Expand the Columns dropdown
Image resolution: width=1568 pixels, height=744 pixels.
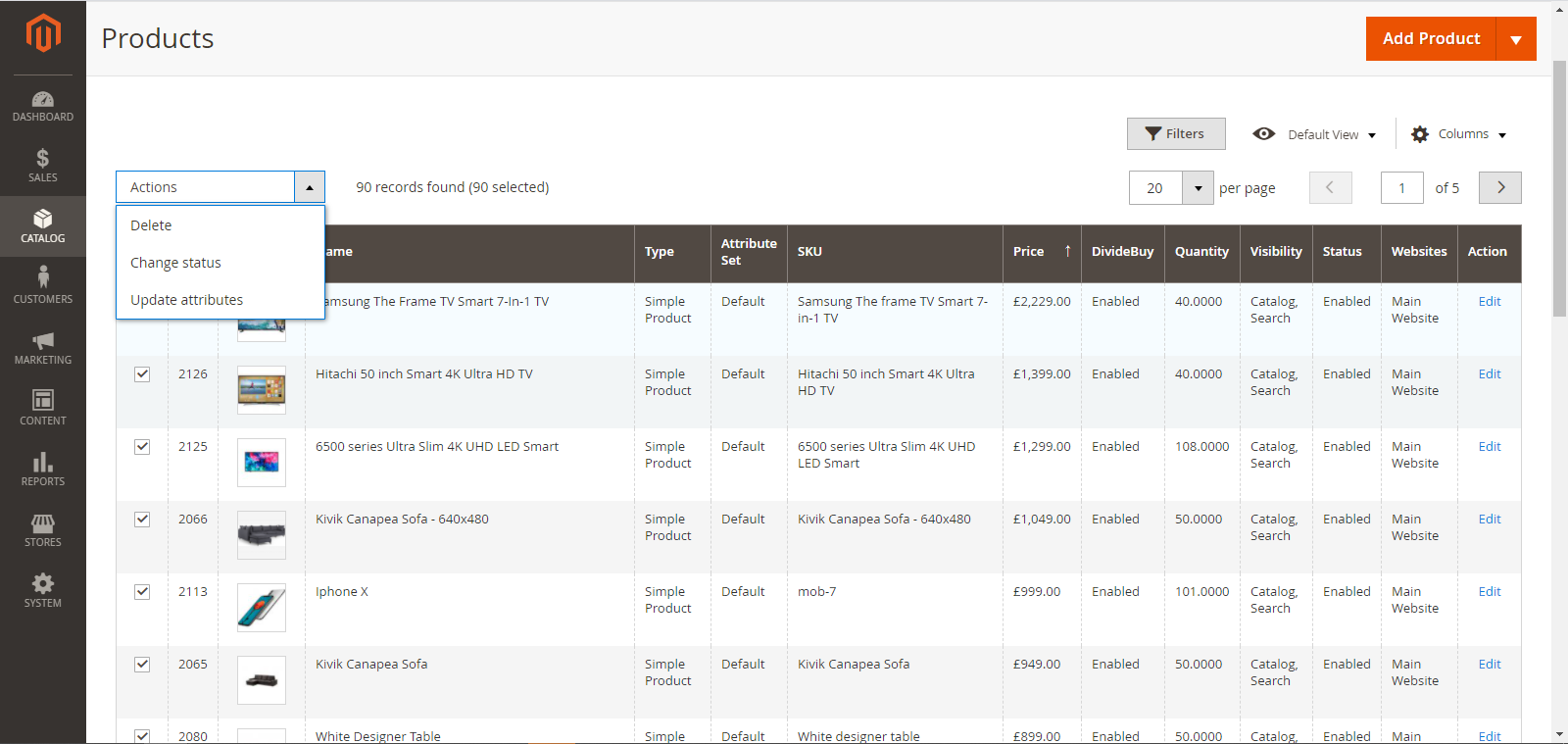click(x=1459, y=134)
